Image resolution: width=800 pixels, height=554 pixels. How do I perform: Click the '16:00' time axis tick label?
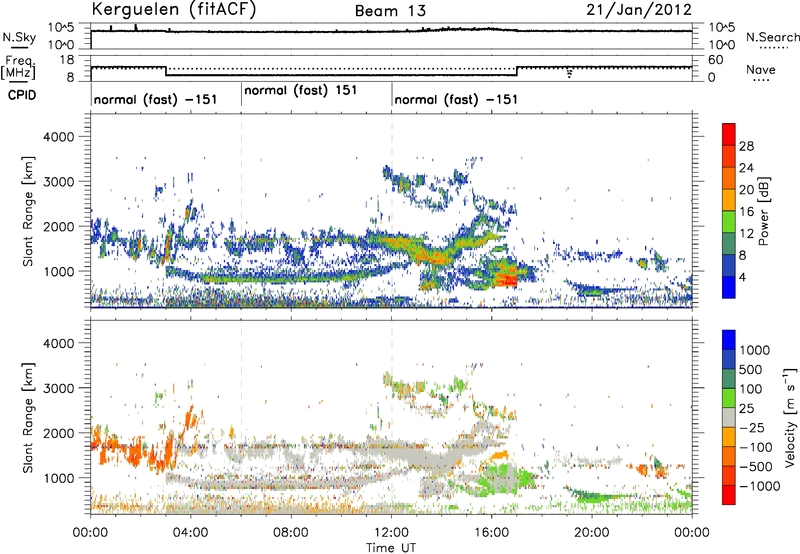click(x=491, y=533)
